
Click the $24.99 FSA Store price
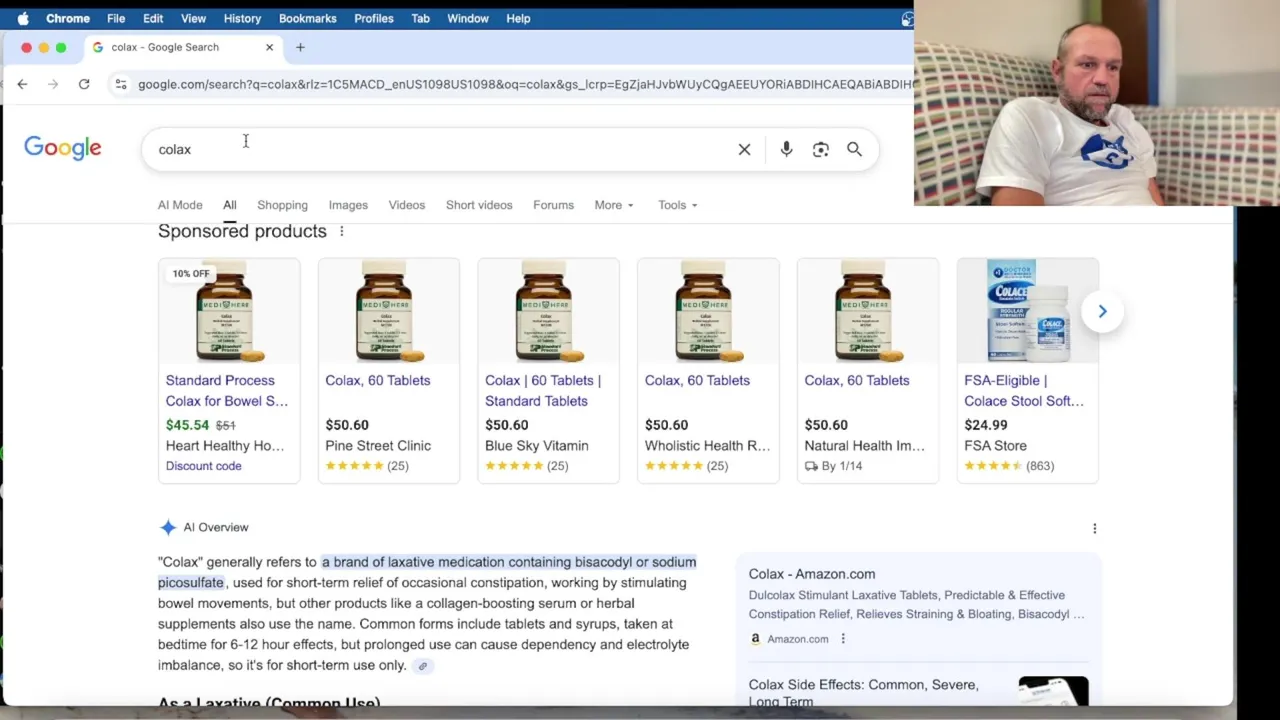tap(985, 425)
